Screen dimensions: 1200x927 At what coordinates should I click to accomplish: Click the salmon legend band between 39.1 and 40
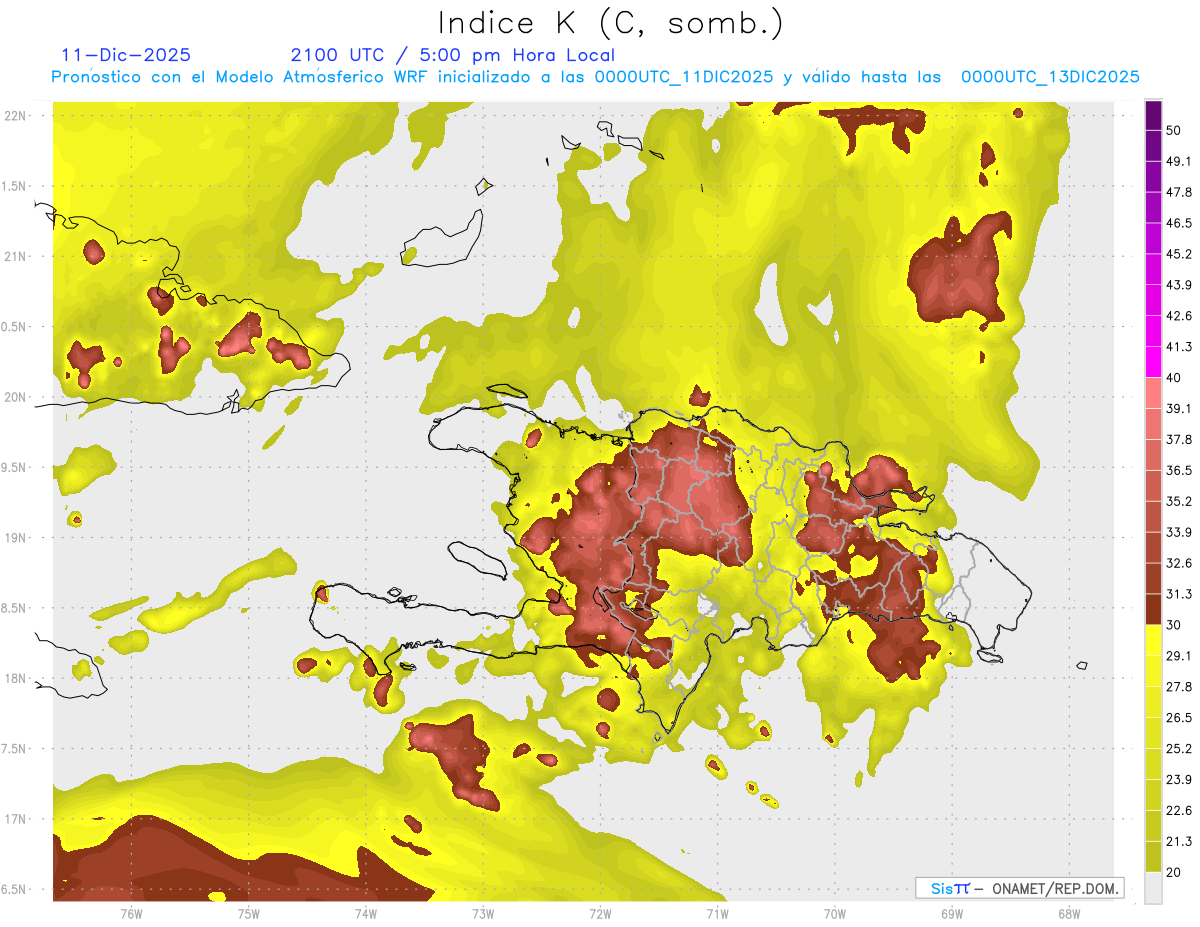[x=1153, y=394]
